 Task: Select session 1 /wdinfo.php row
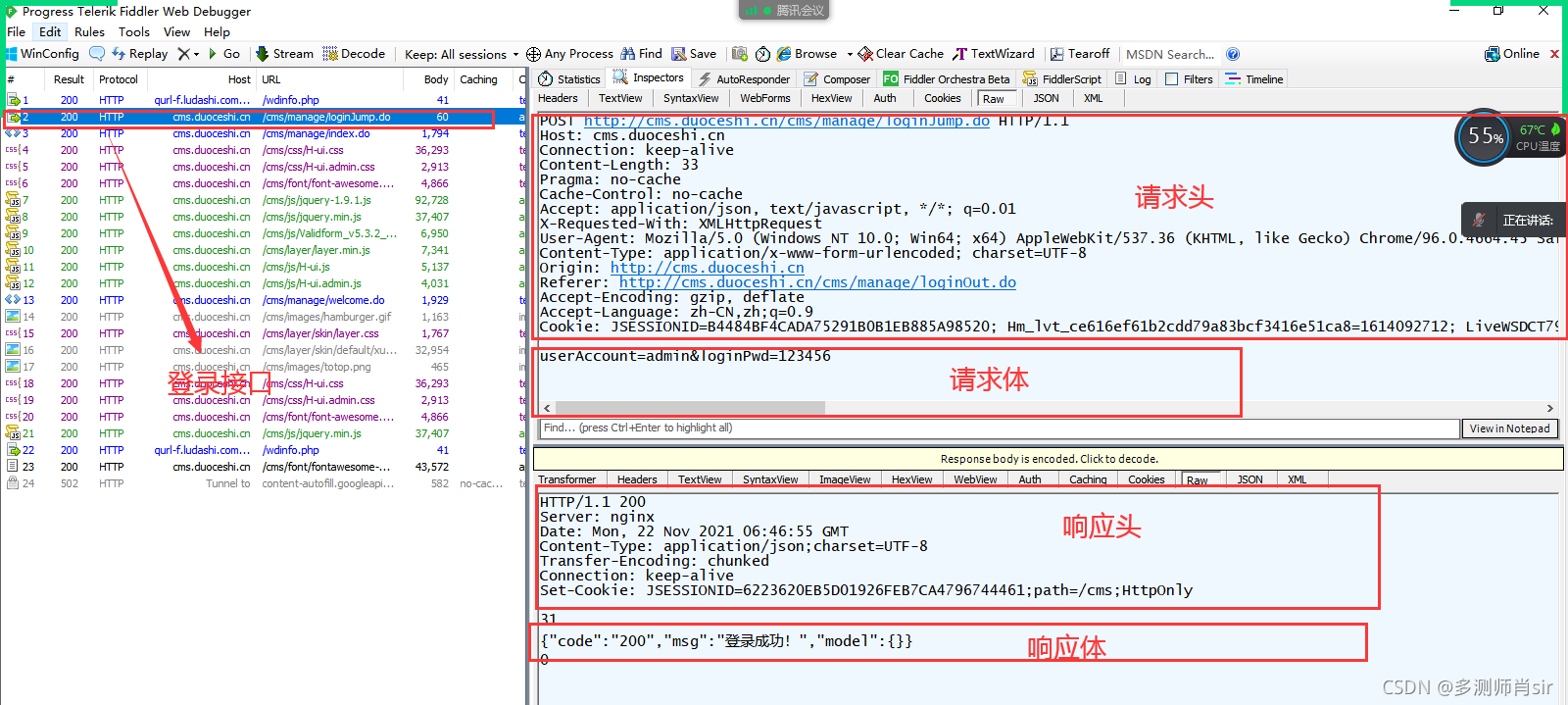[263, 100]
